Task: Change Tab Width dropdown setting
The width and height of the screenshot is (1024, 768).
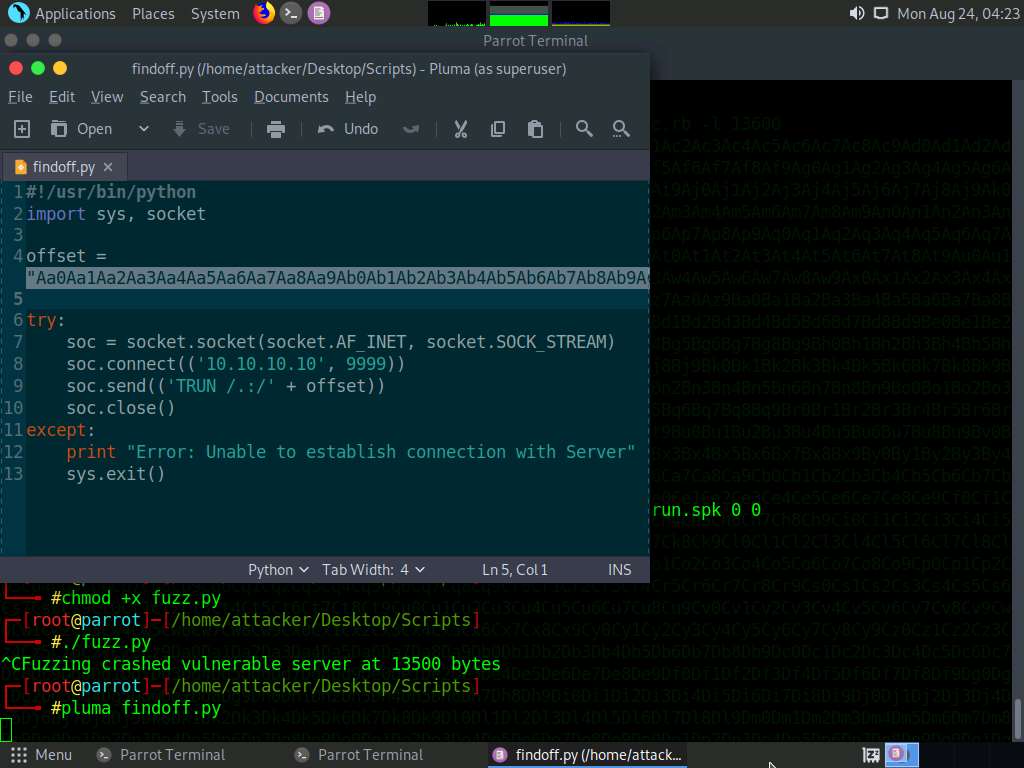Action: [x=374, y=570]
